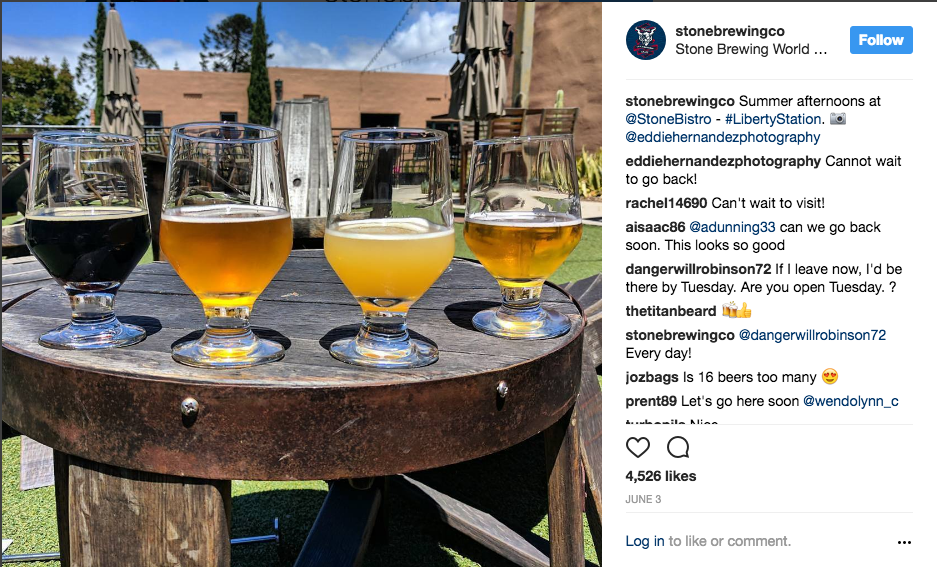View dangerwillrobinson72's profile
The width and height of the screenshot is (937, 567).
(x=698, y=269)
